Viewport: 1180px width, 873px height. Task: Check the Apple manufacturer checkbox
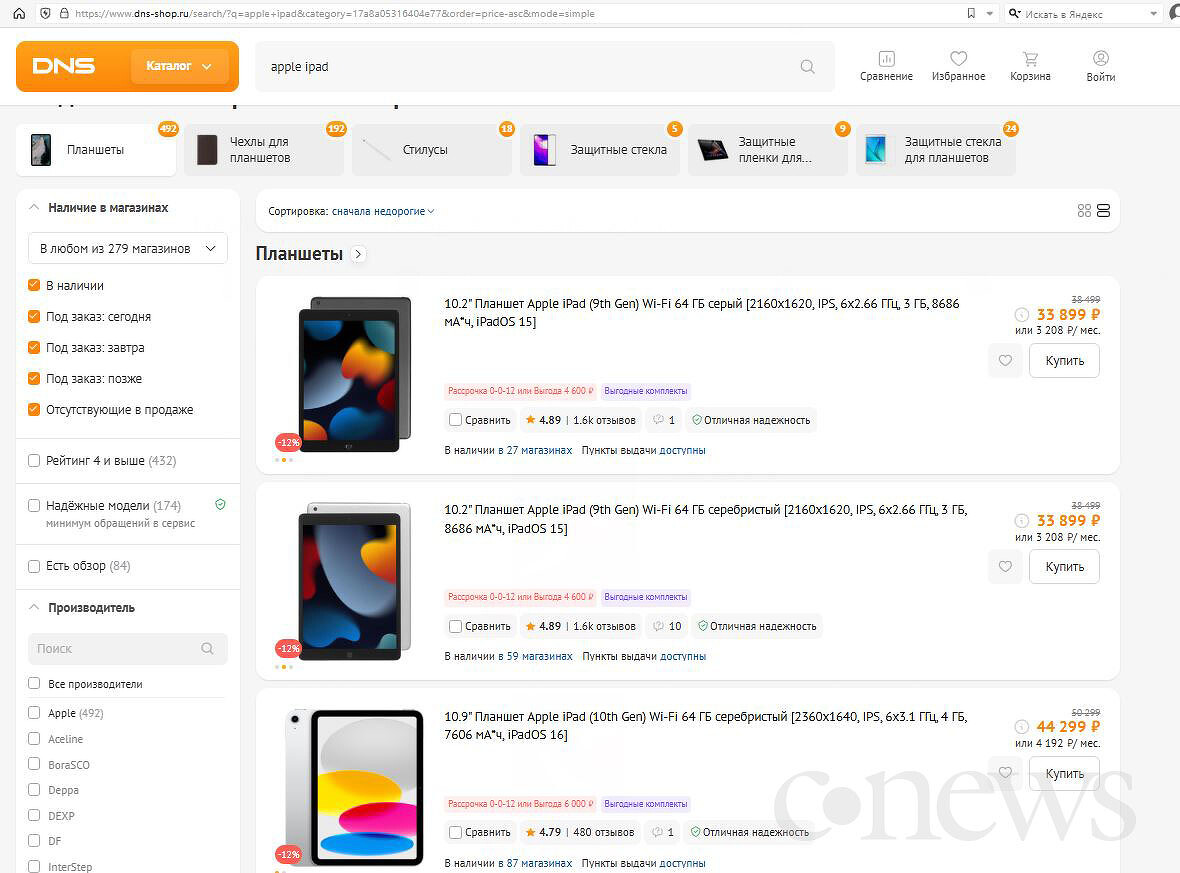pos(34,713)
